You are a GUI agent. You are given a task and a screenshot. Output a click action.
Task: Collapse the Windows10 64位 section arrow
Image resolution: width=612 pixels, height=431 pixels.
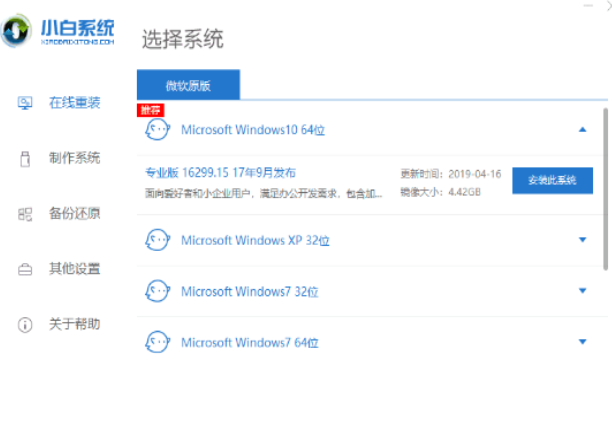click(x=582, y=130)
